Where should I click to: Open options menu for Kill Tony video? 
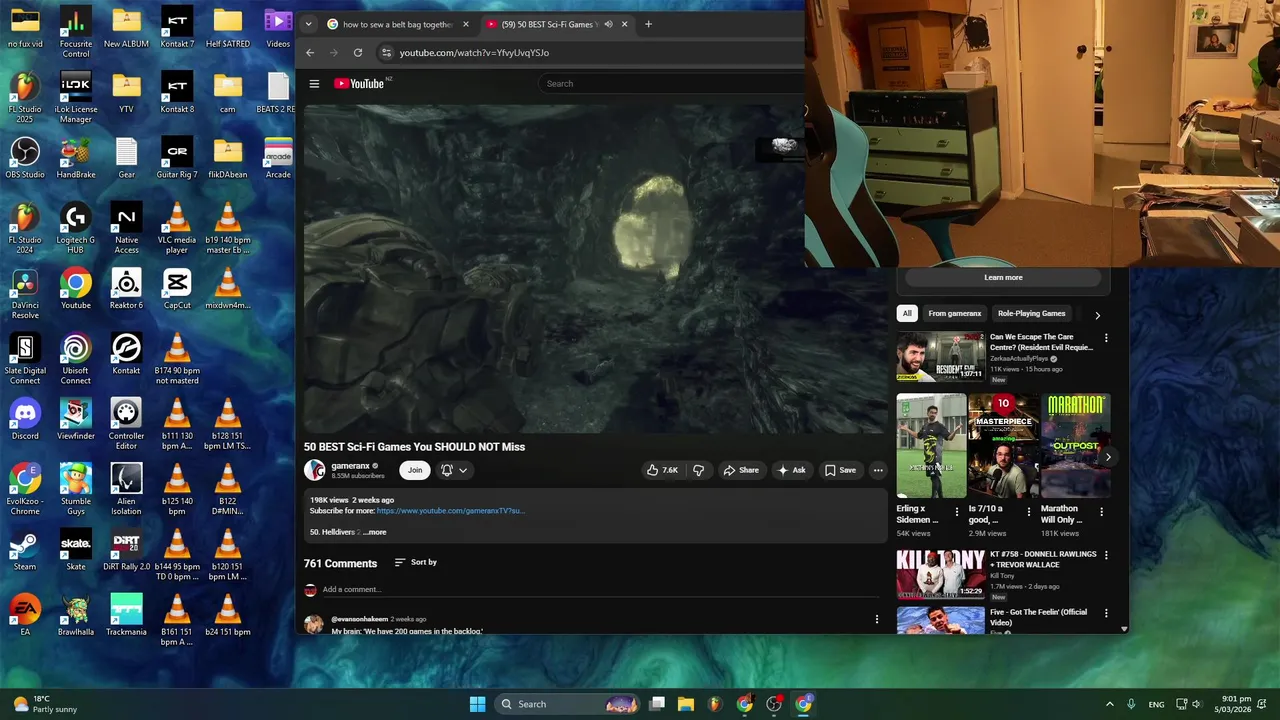pos(1106,556)
